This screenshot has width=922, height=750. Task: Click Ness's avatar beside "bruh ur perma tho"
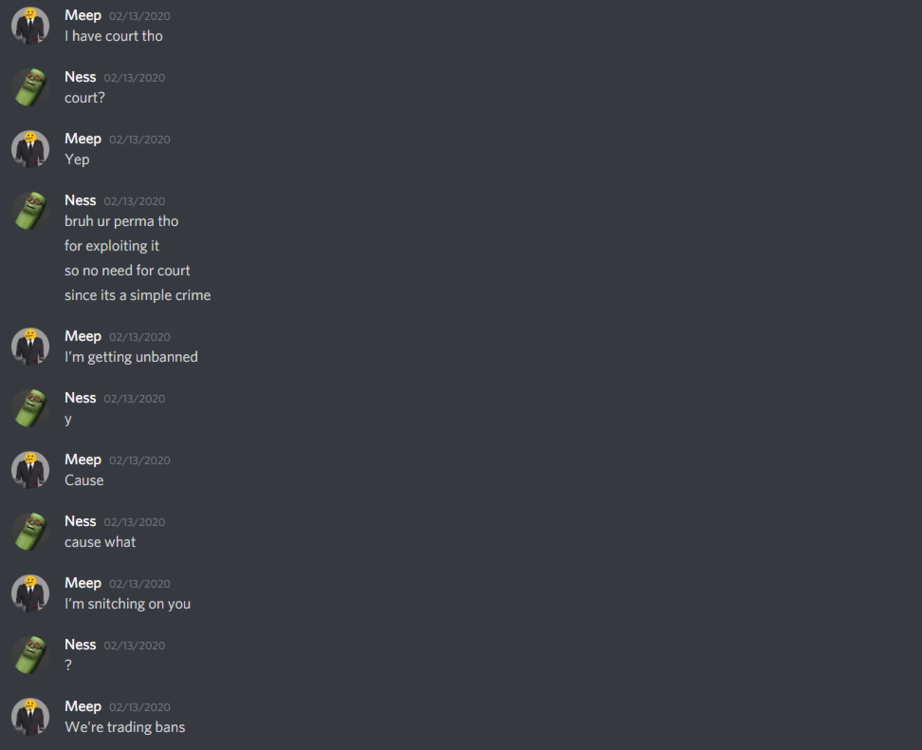pyautogui.click(x=30, y=211)
